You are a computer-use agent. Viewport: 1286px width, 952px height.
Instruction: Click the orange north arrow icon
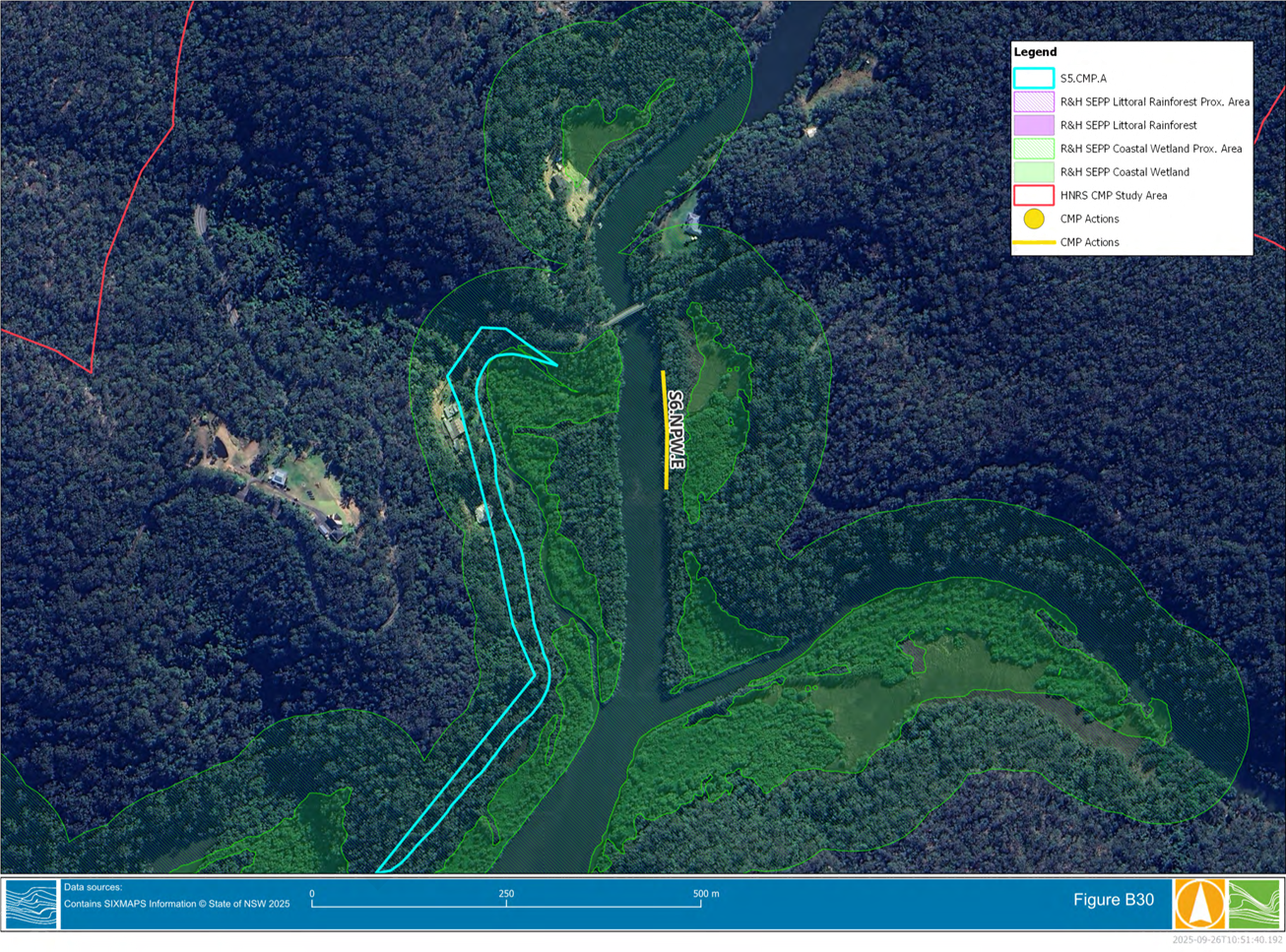tap(1199, 904)
